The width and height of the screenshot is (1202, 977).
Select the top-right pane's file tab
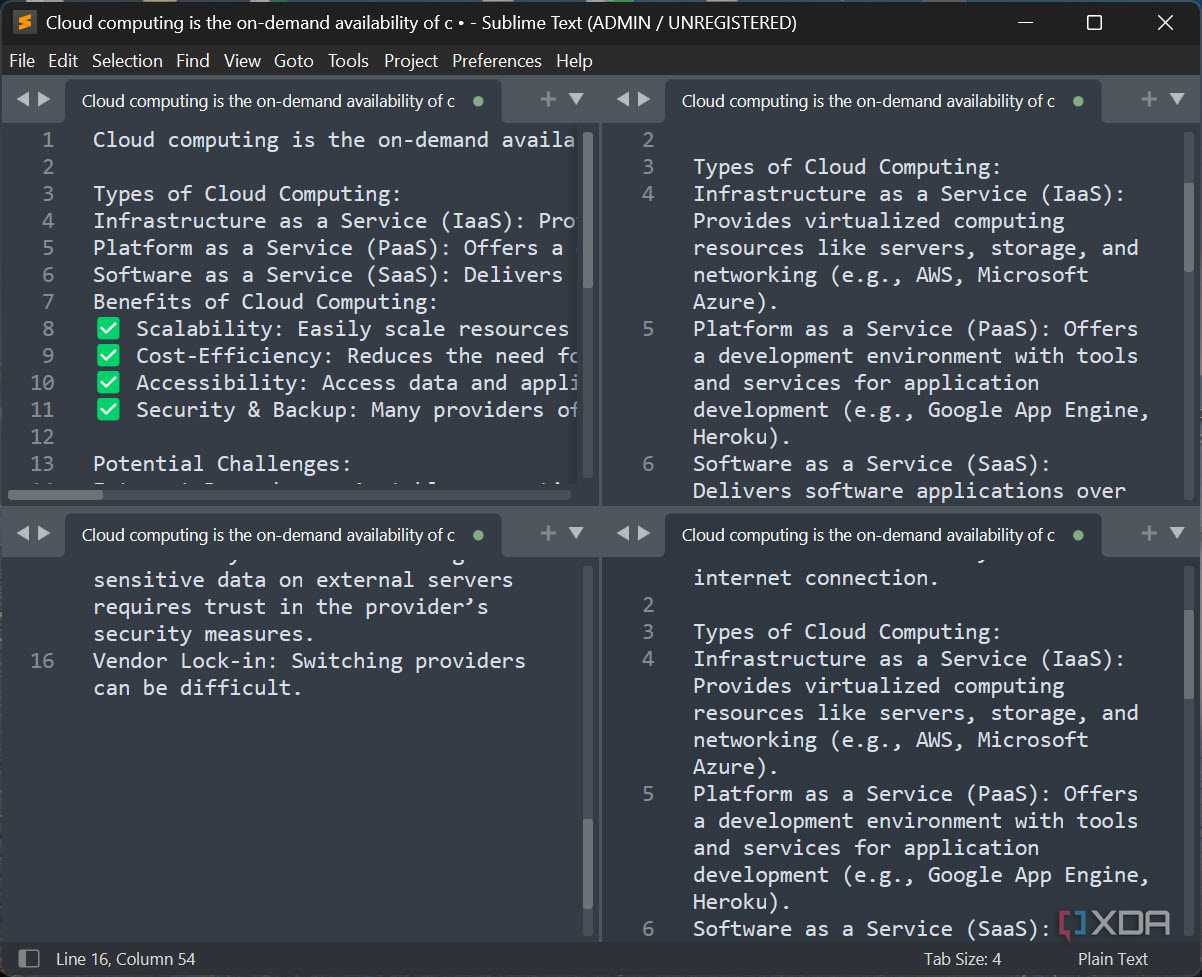pyautogui.click(x=883, y=101)
